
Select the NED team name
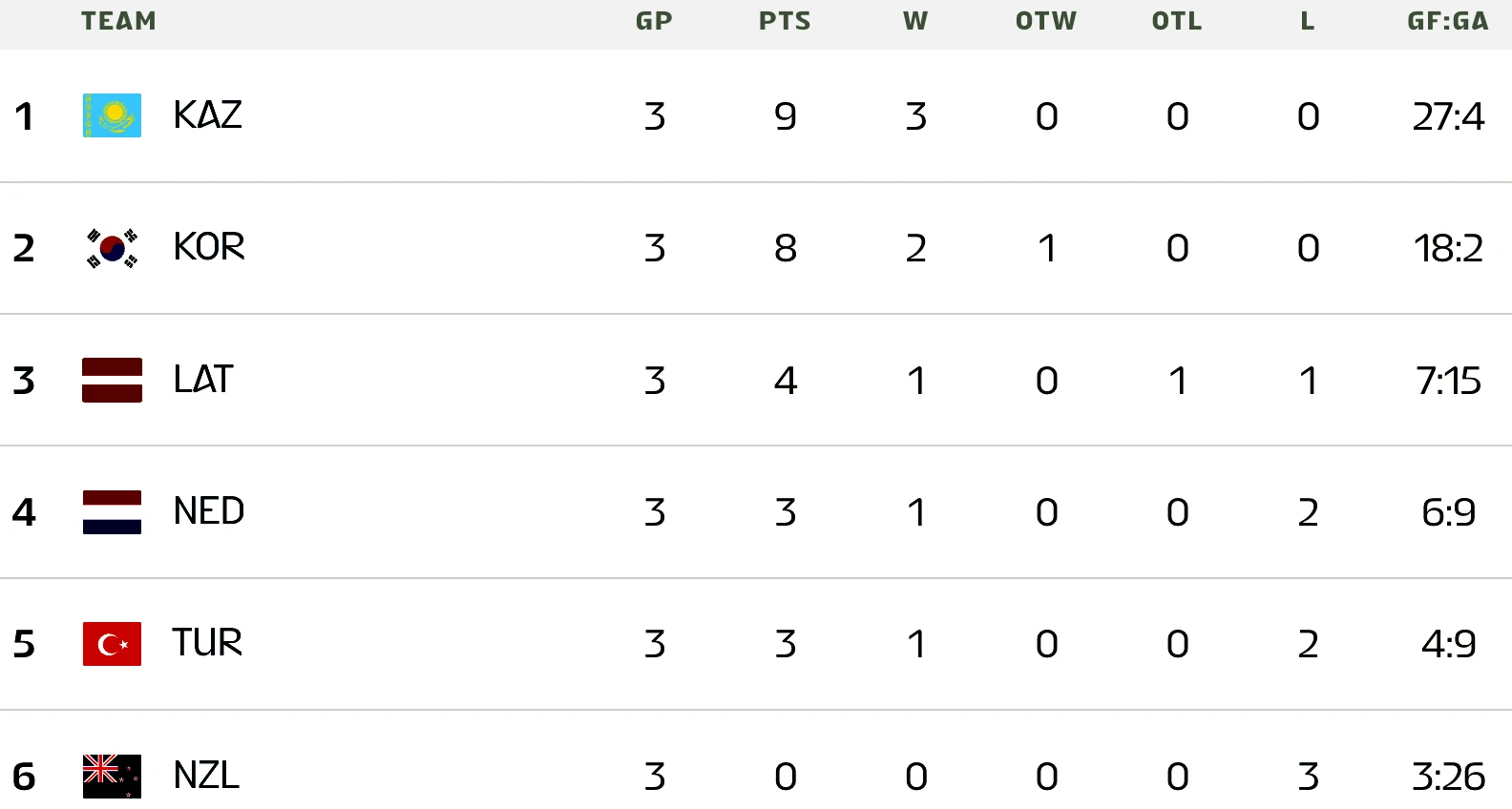click(x=209, y=511)
